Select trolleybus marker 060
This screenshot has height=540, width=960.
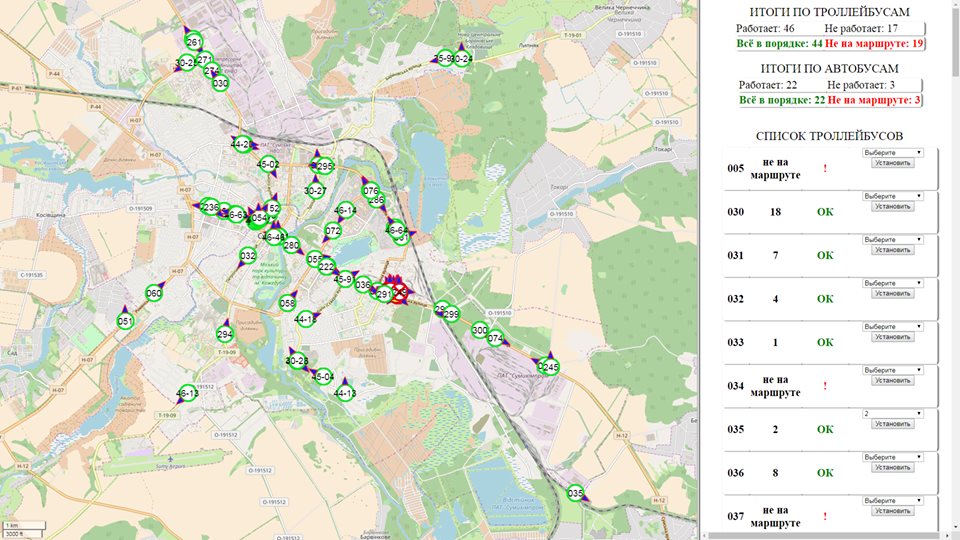tap(154, 293)
